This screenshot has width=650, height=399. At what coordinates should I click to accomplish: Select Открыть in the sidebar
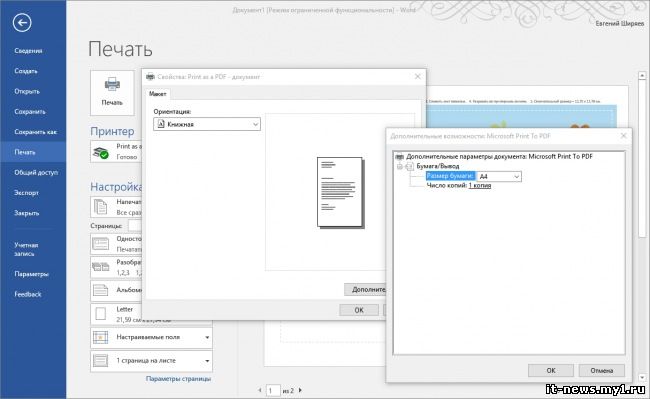pos(27,91)
